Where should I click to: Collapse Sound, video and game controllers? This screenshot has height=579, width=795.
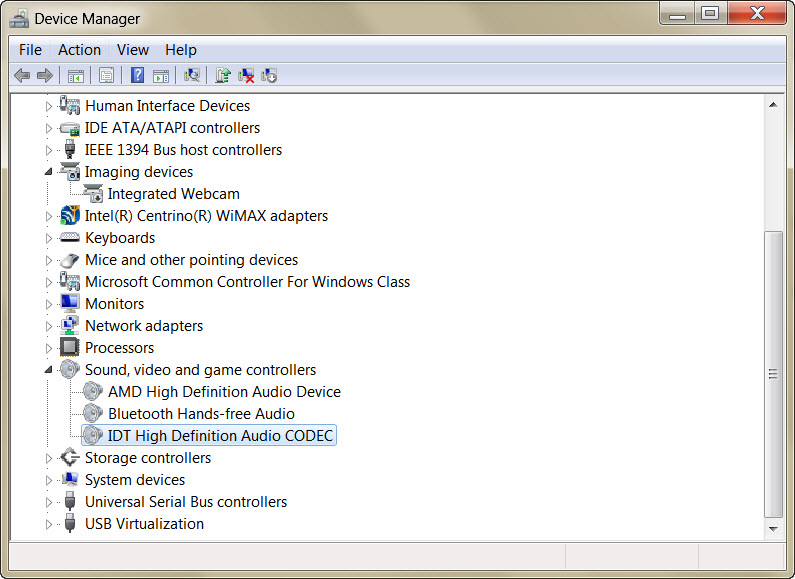tap(48, 370)
